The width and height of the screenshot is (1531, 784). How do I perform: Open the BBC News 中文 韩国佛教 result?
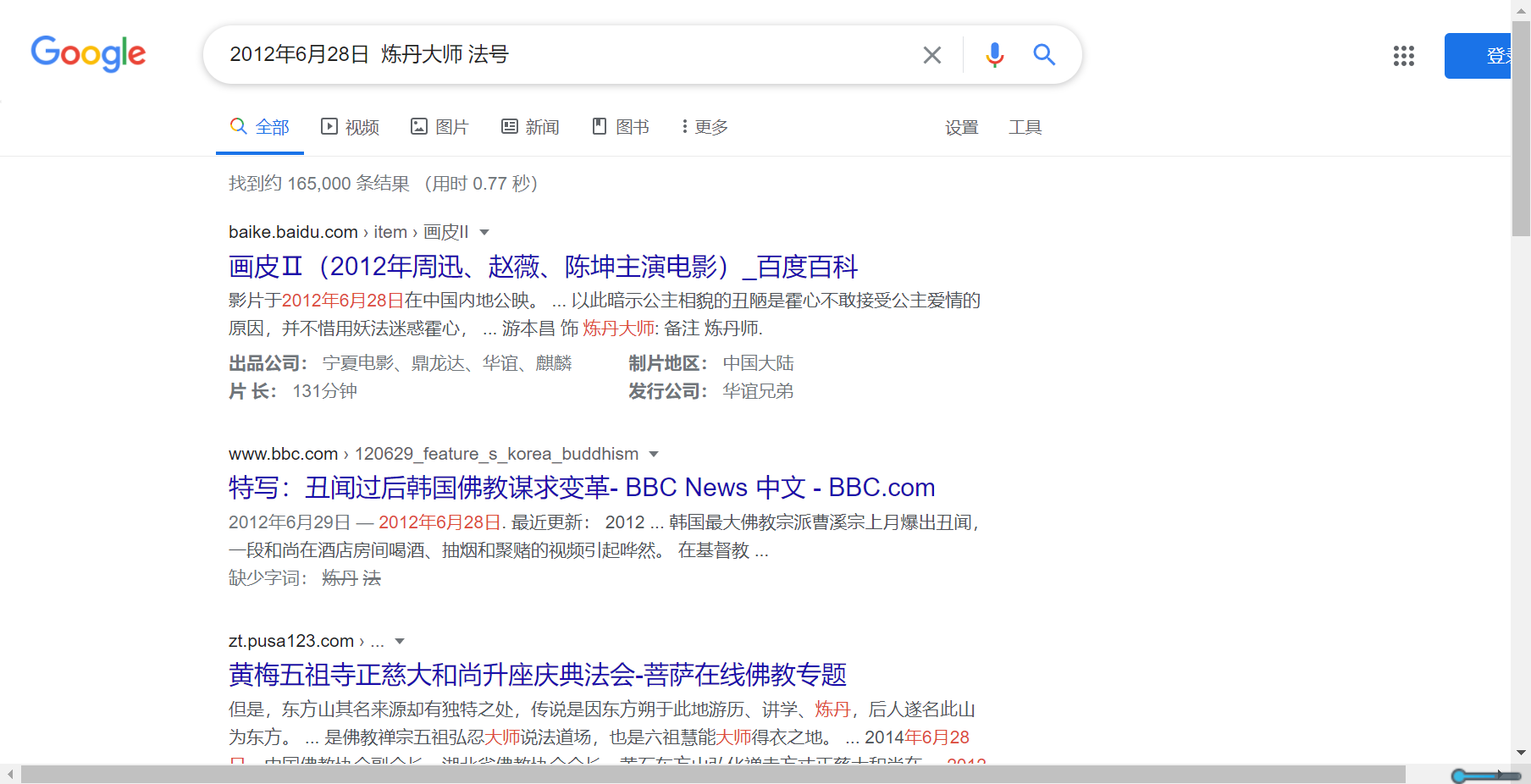[x=582, y=488]
